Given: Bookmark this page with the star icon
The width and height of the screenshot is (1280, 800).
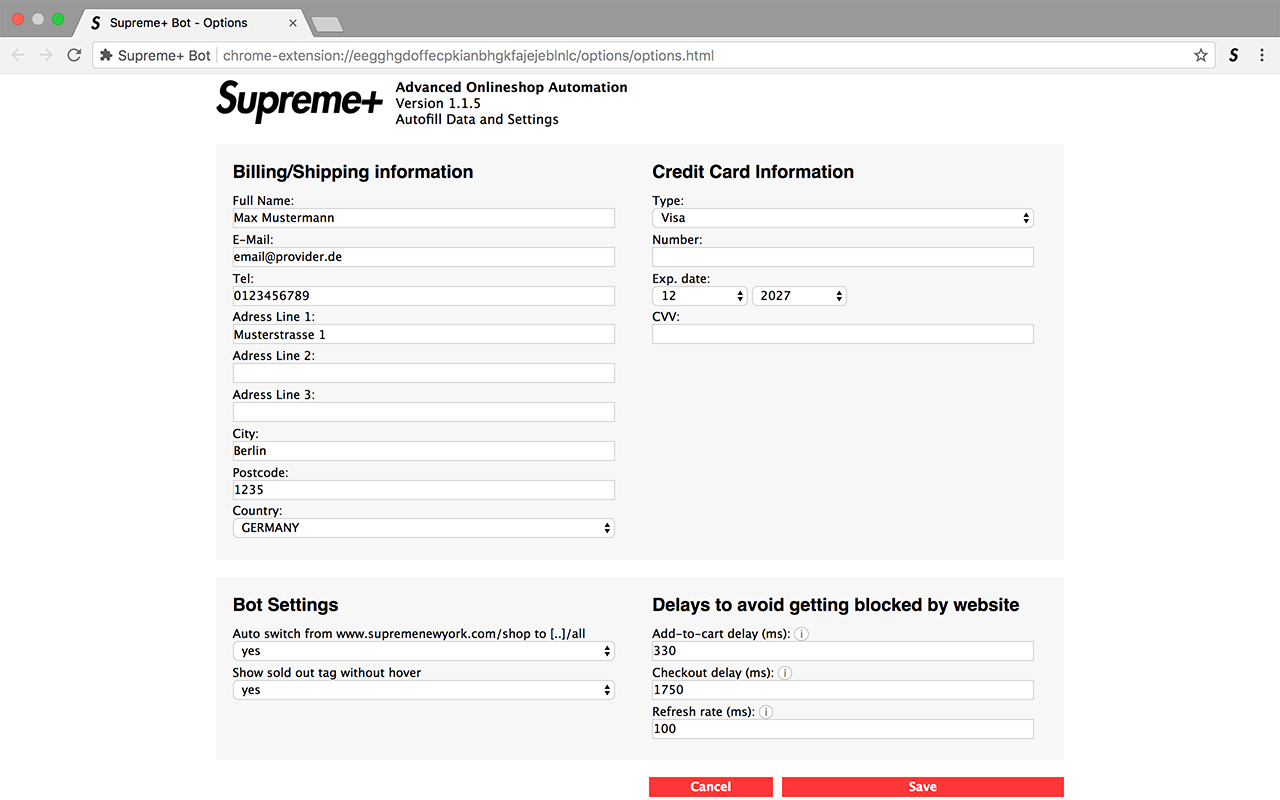Looking at the screenshot, I should (x=1201, y=56).
